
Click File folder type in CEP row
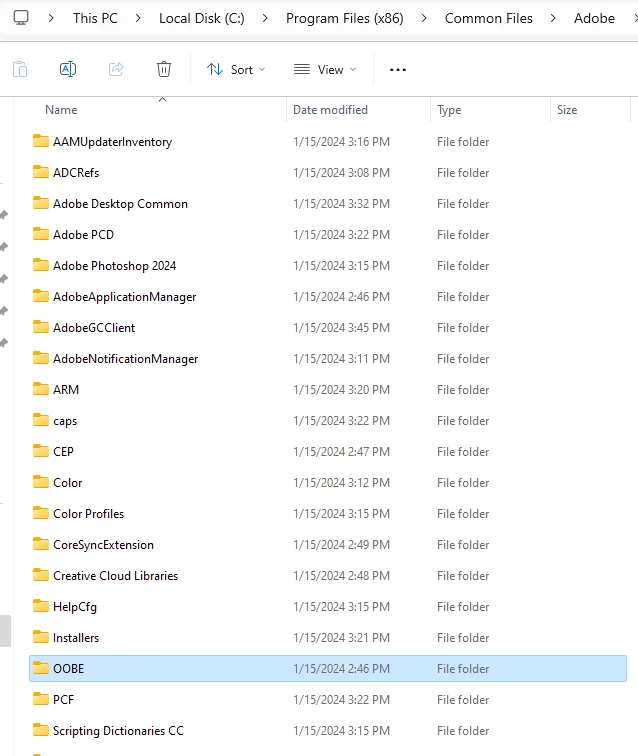coord(463,452)
